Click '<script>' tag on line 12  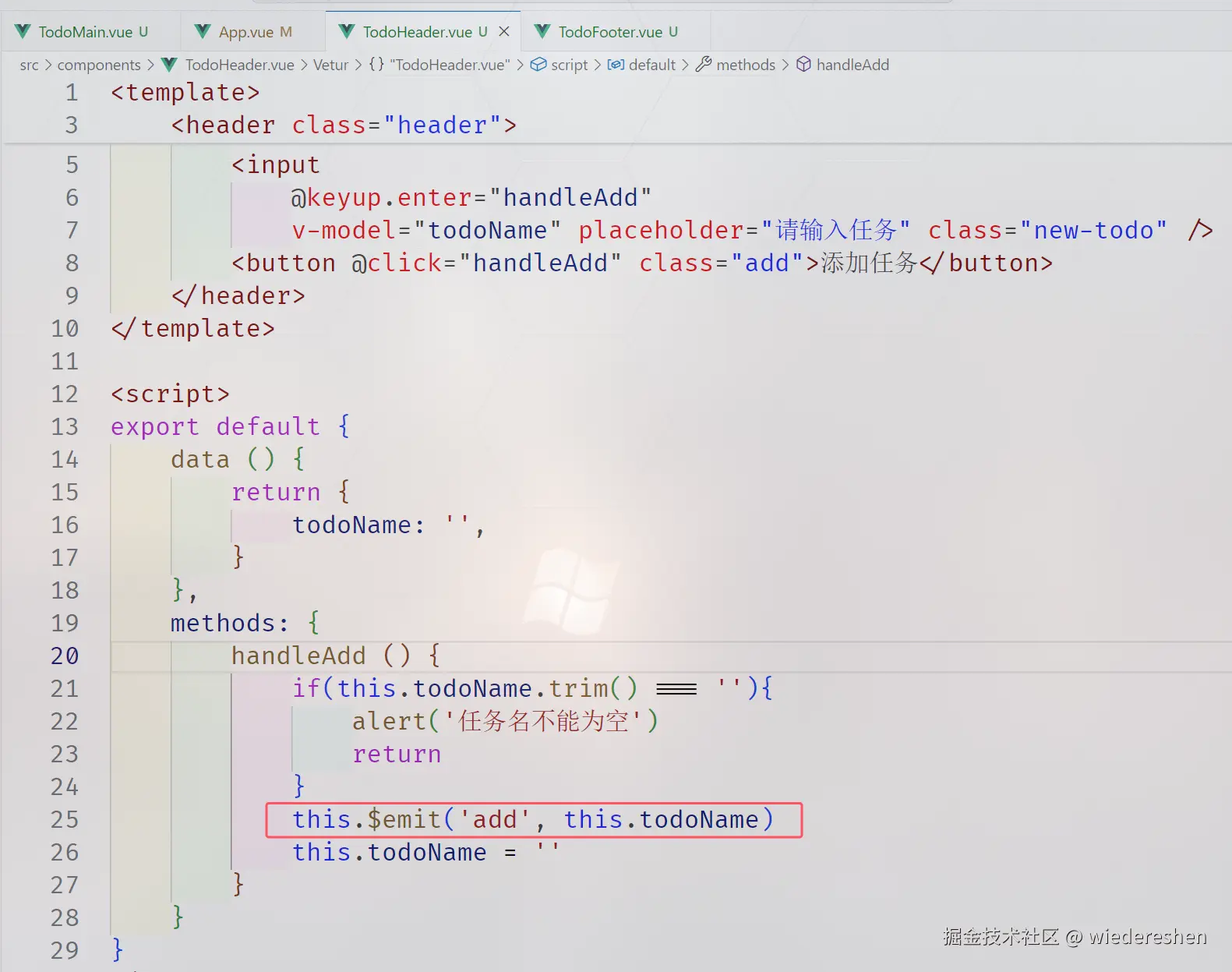tap(171, 394)
